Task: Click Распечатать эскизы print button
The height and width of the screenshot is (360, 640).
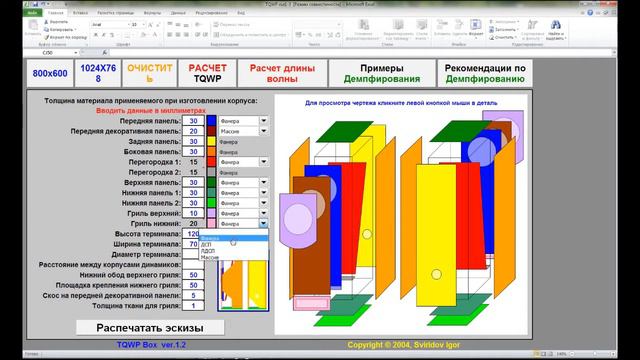Action: pos(150,328)
